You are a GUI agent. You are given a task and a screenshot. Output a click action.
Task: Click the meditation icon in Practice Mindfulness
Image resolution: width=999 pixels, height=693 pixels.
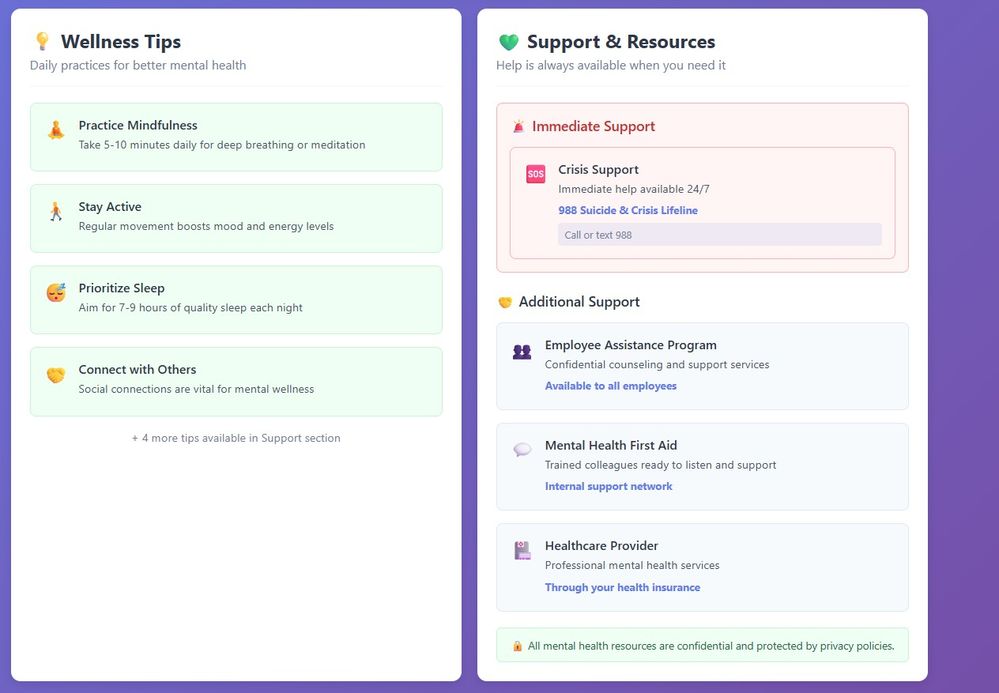tap(56, 130)
